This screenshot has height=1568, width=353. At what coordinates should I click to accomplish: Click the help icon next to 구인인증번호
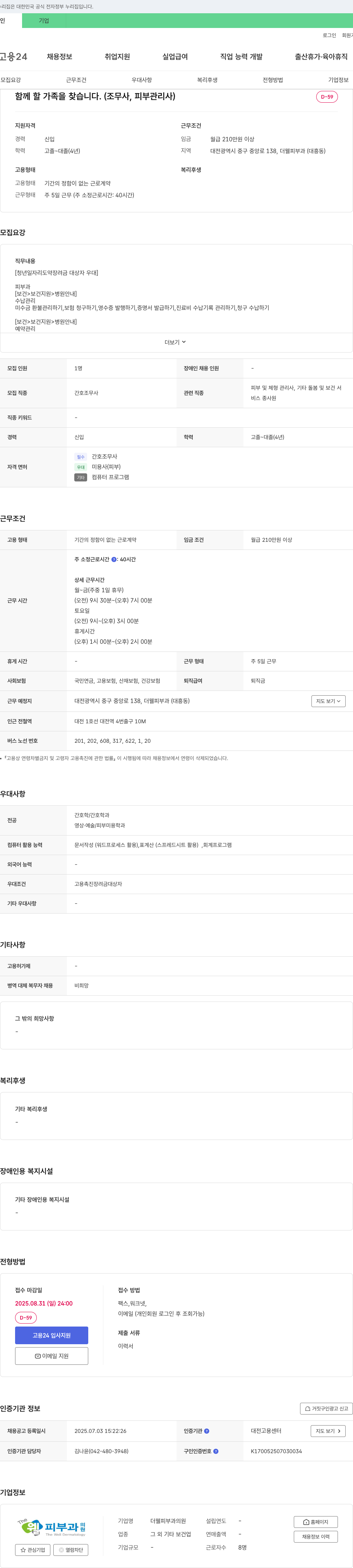216,1451
